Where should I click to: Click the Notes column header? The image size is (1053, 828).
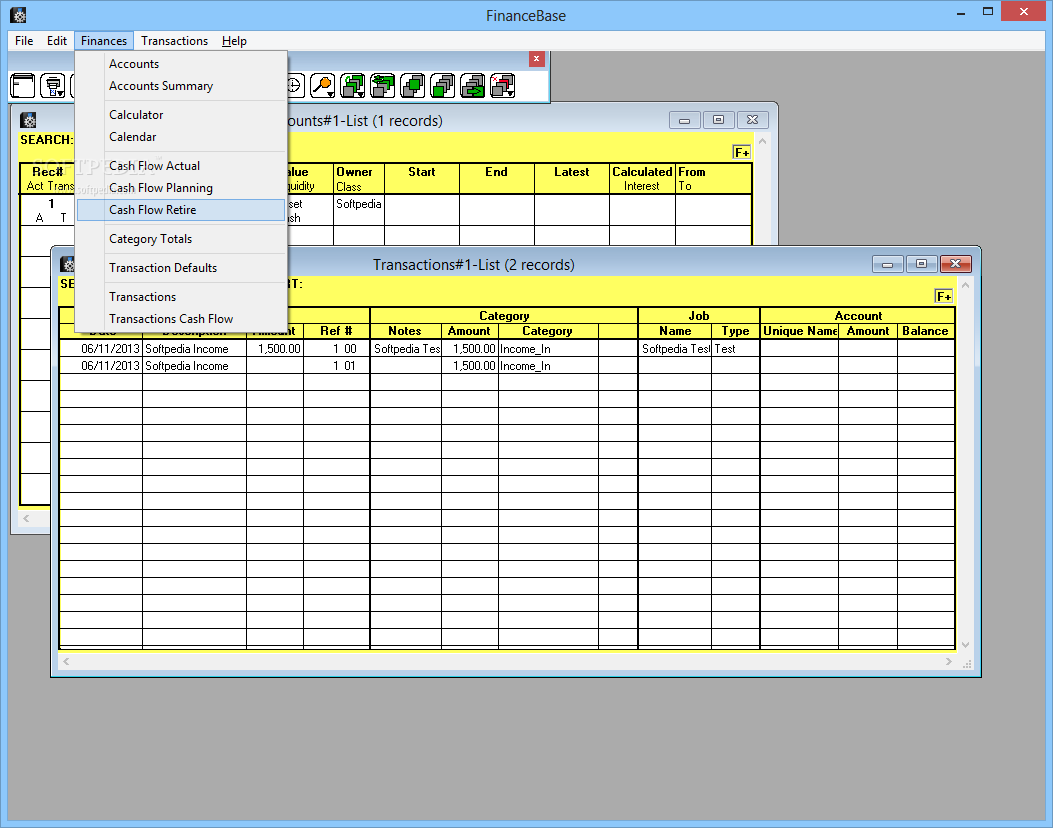pyautogui.click(x=405, y=331)
